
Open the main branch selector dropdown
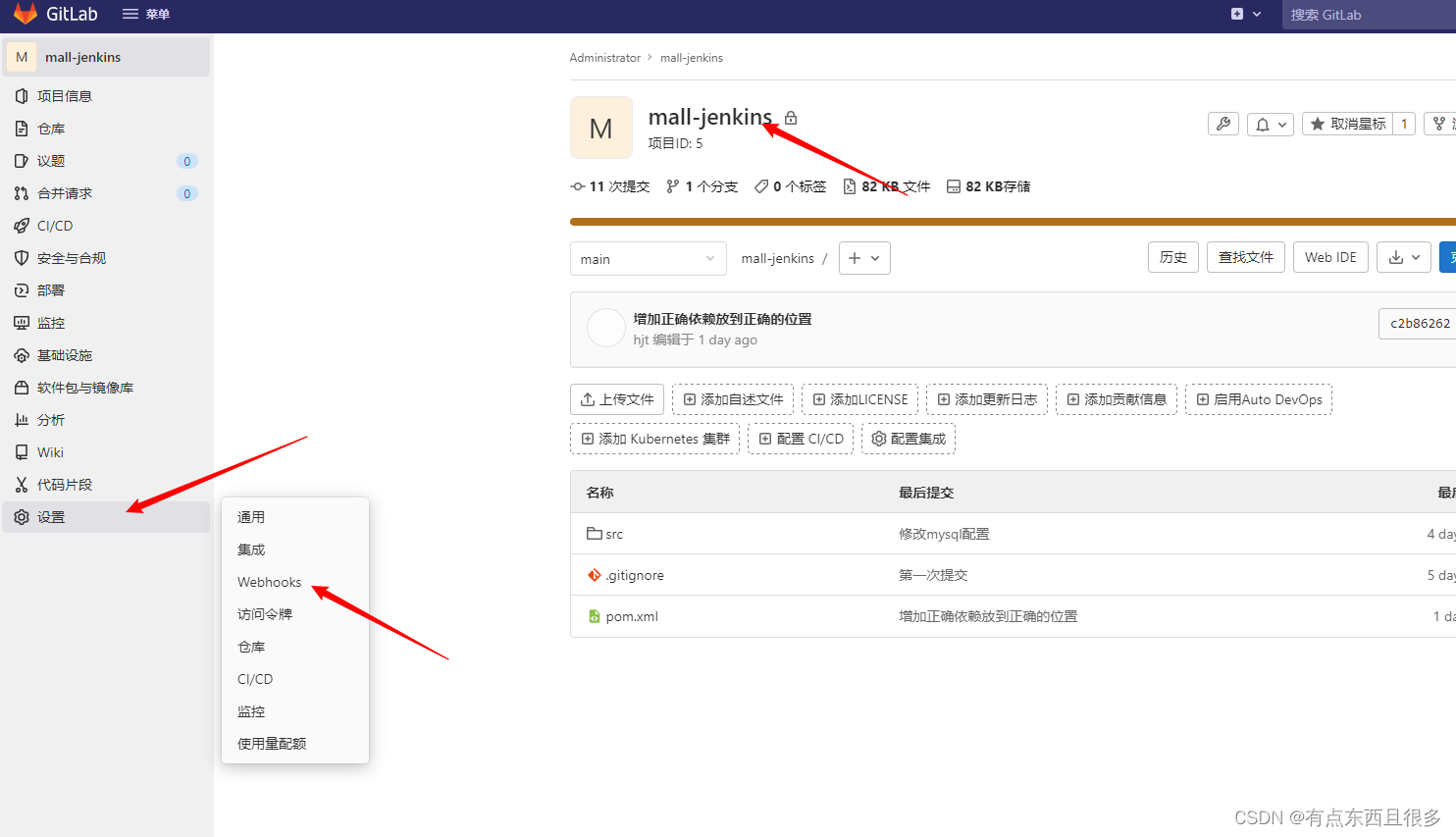649,258
